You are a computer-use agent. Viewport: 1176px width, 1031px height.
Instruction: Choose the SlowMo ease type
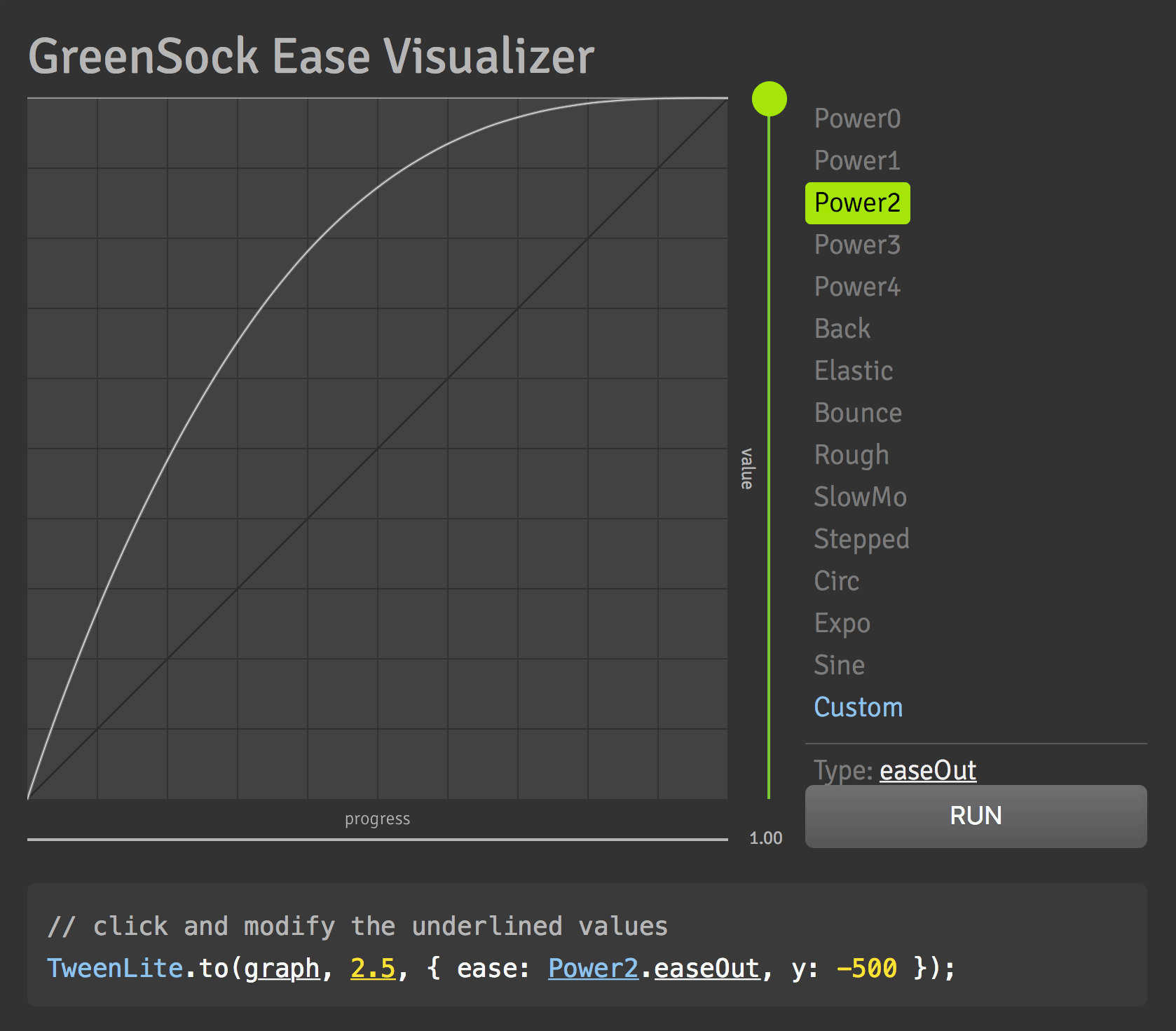point(861,497)
